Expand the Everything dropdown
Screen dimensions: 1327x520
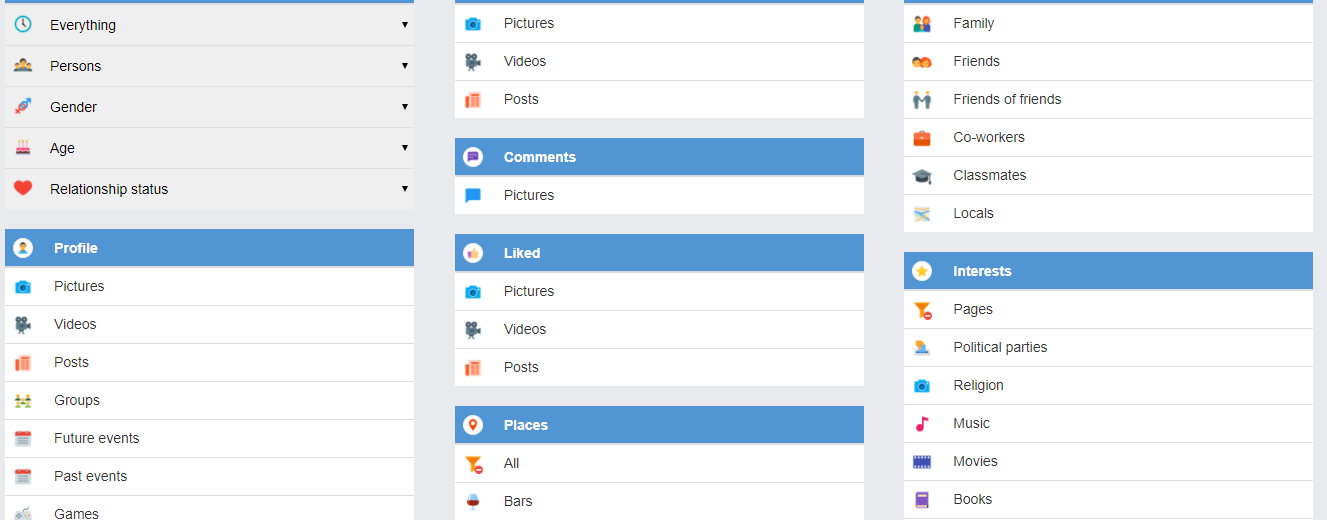point(405,25)
